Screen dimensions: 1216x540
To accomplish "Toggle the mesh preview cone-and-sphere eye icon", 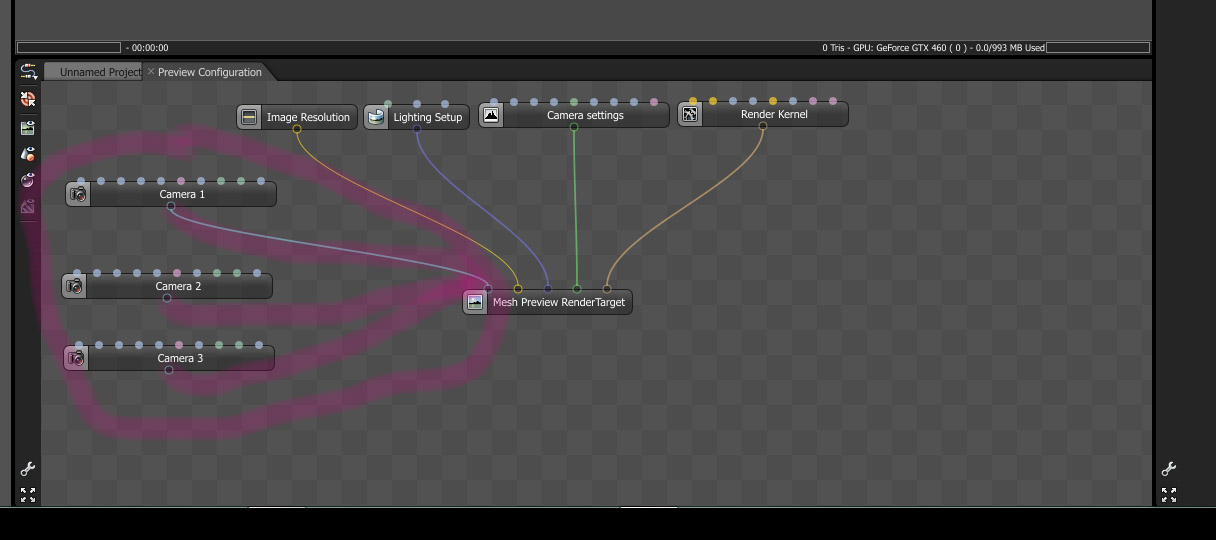I will (x=28, y=154).
